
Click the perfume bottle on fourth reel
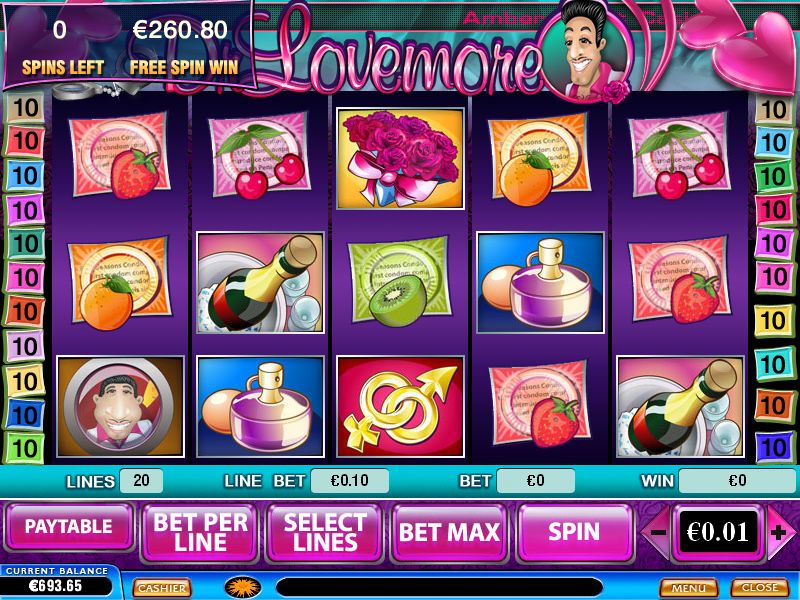tap(540, 283)
